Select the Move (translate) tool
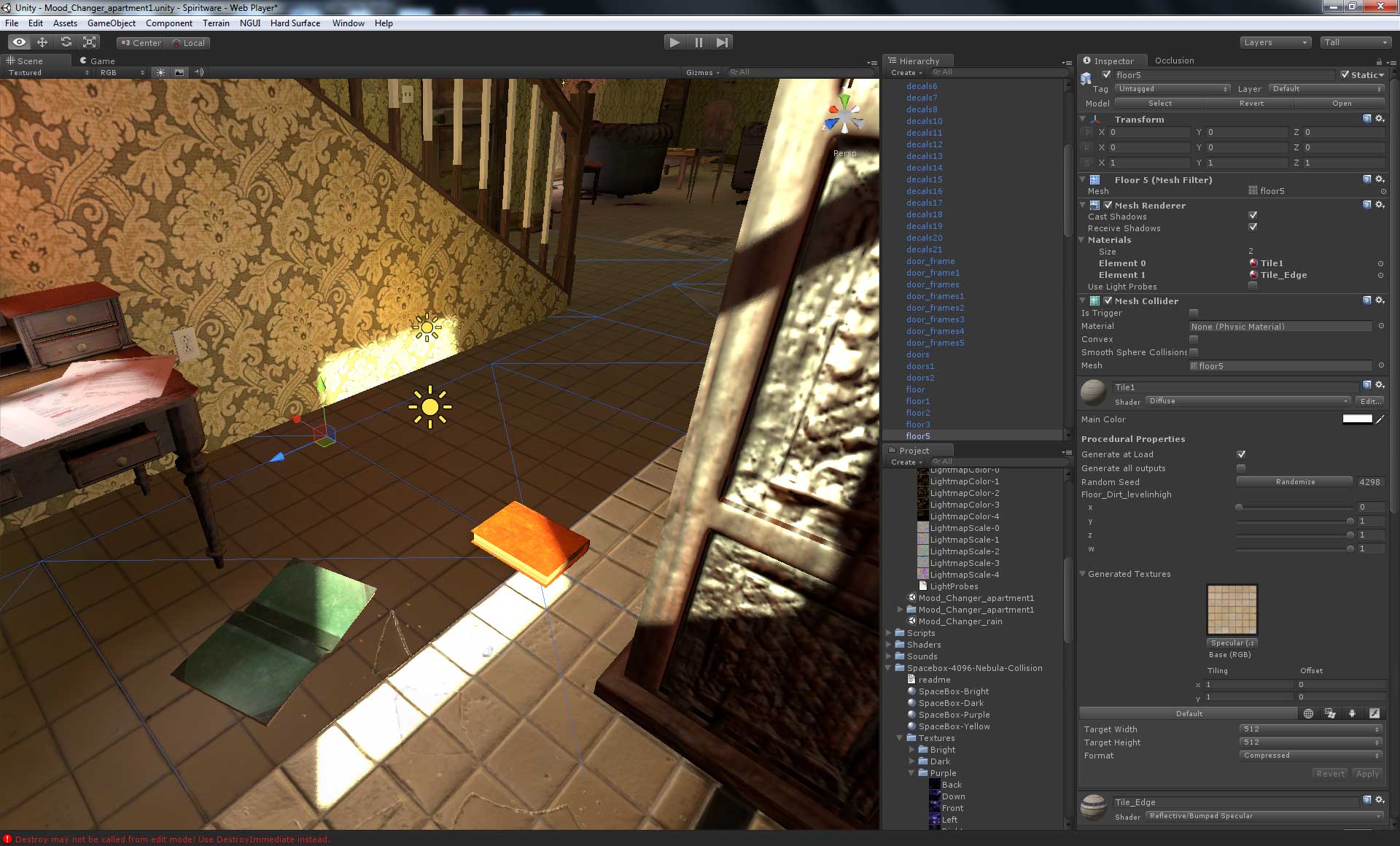 (42, 42)
